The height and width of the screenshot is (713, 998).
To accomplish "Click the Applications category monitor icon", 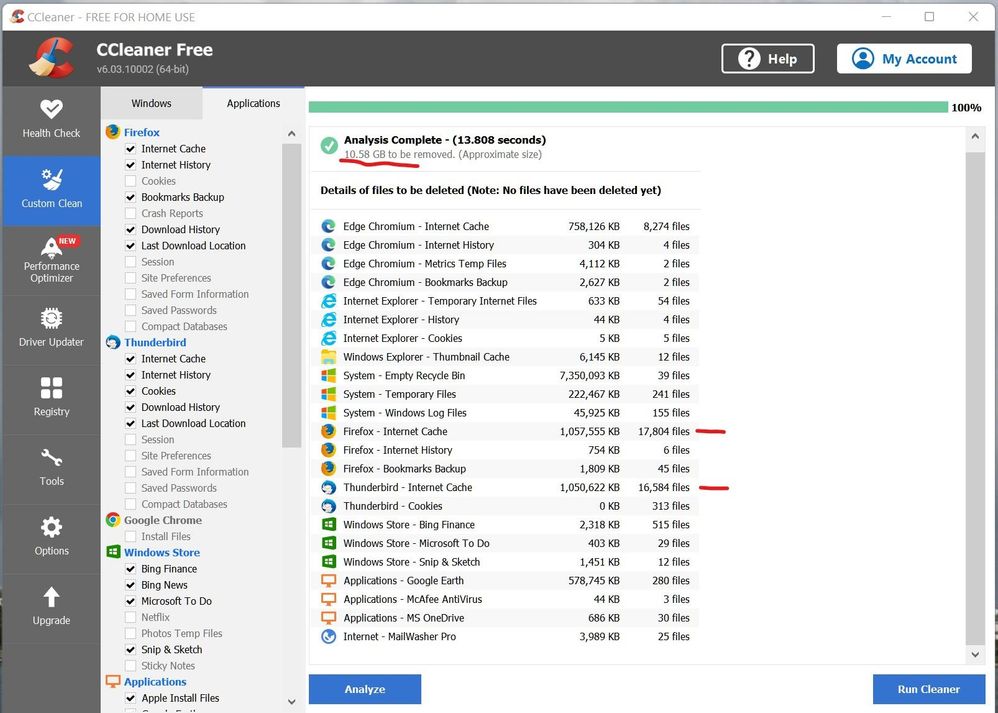I will coord(113,681).
